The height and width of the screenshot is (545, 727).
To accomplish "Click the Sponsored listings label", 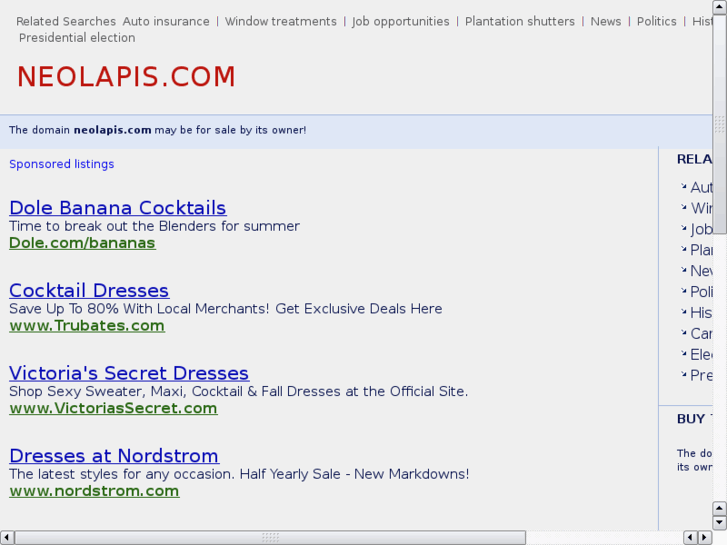I will (62, 164).
